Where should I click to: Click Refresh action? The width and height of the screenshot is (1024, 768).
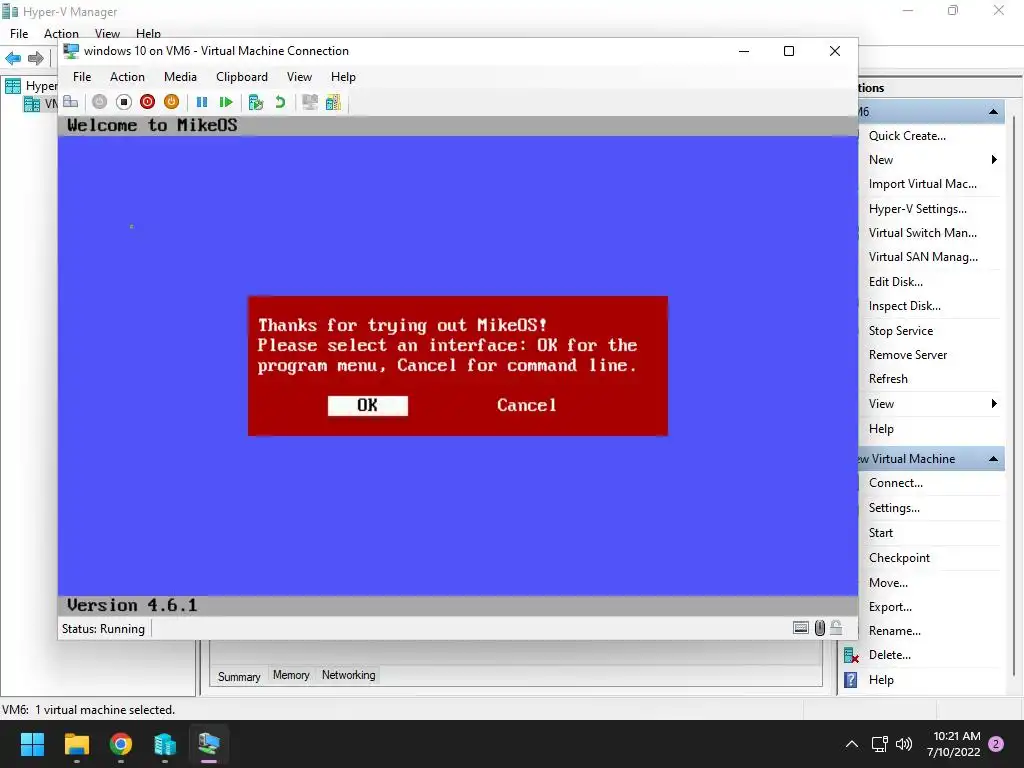[x=888, y=379]
